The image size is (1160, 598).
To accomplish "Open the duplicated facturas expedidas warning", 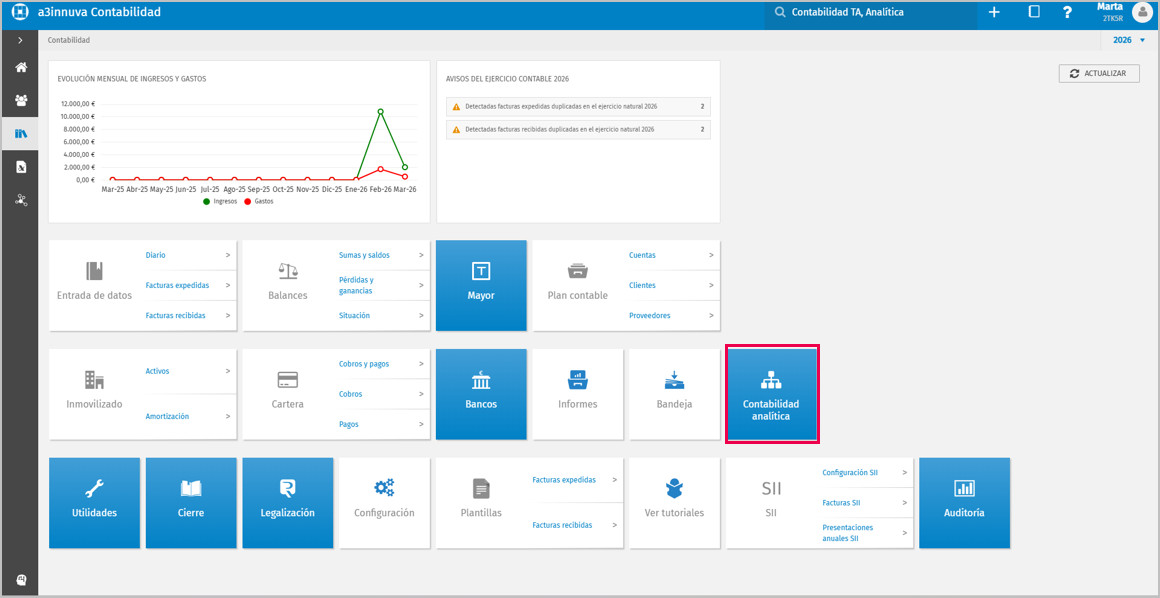I will pyautogui.click(x=579, y=107).
